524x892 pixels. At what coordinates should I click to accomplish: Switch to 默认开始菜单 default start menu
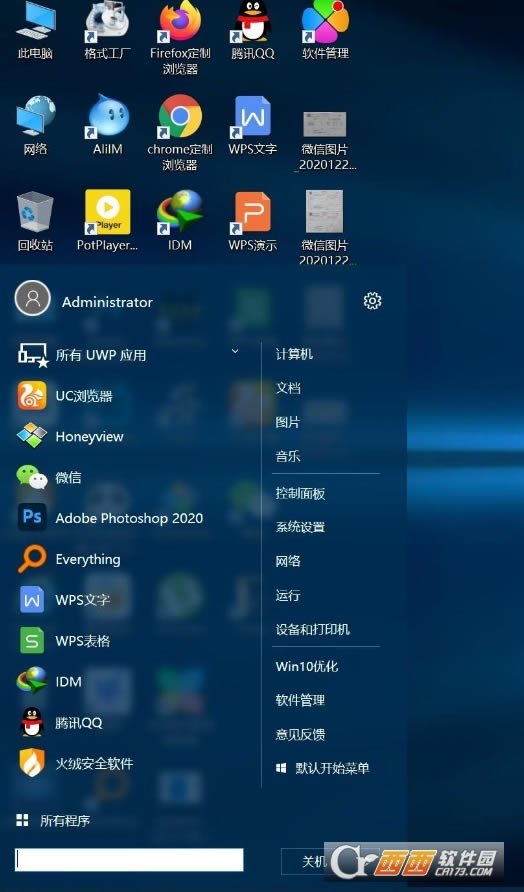(x=323, y=769)
